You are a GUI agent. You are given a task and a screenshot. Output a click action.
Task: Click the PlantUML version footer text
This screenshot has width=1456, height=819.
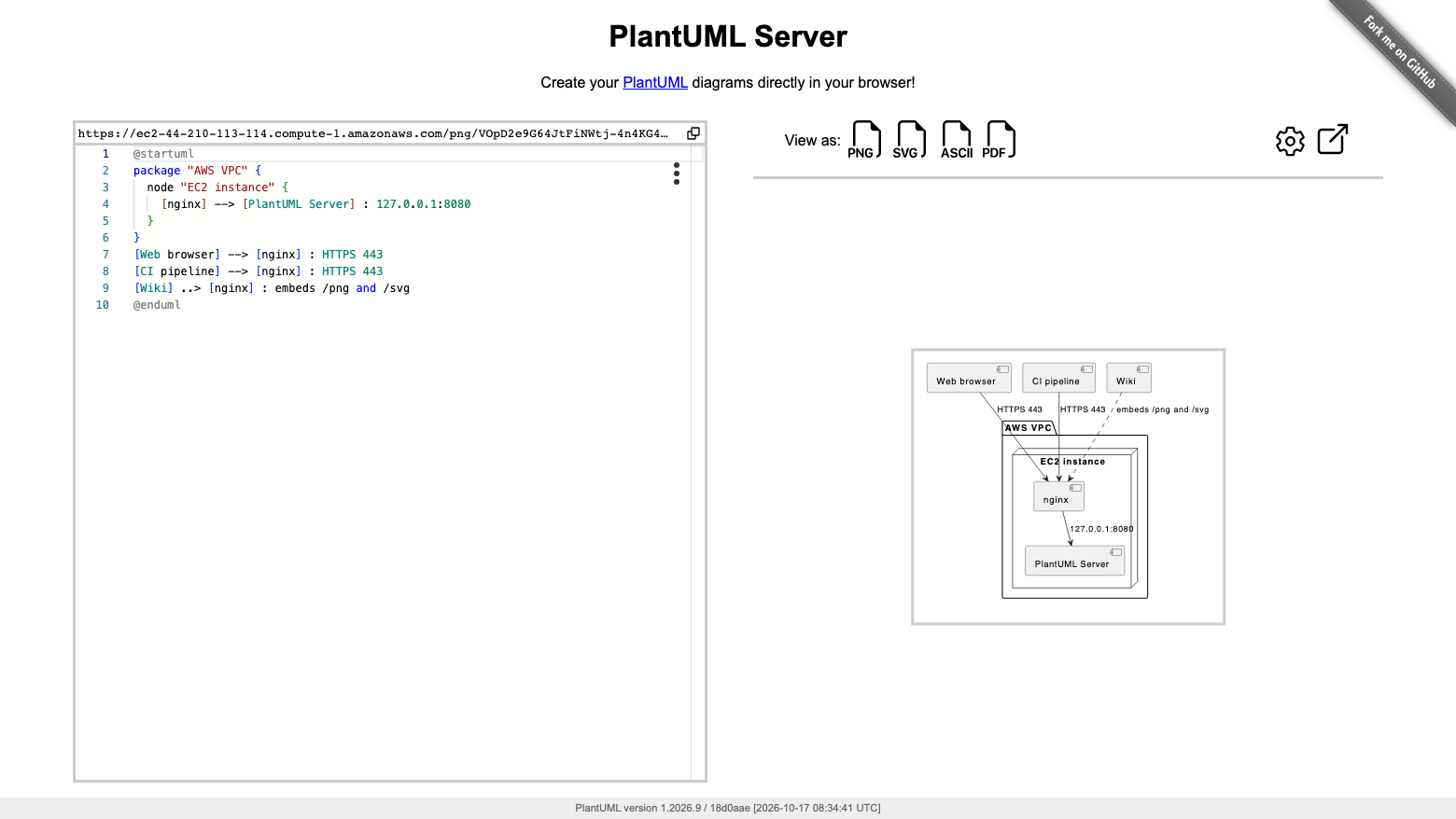tap(728, 808)
